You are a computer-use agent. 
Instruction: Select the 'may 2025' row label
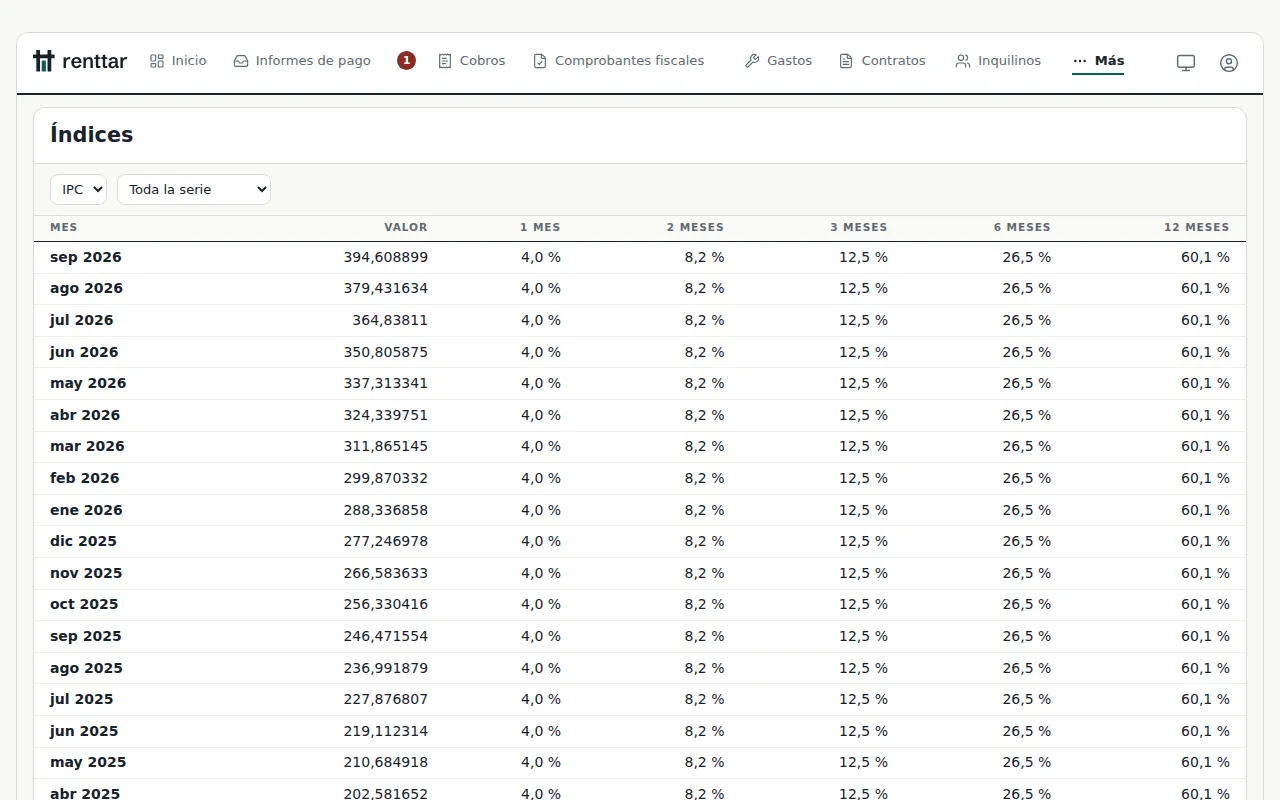coord(88,762)
